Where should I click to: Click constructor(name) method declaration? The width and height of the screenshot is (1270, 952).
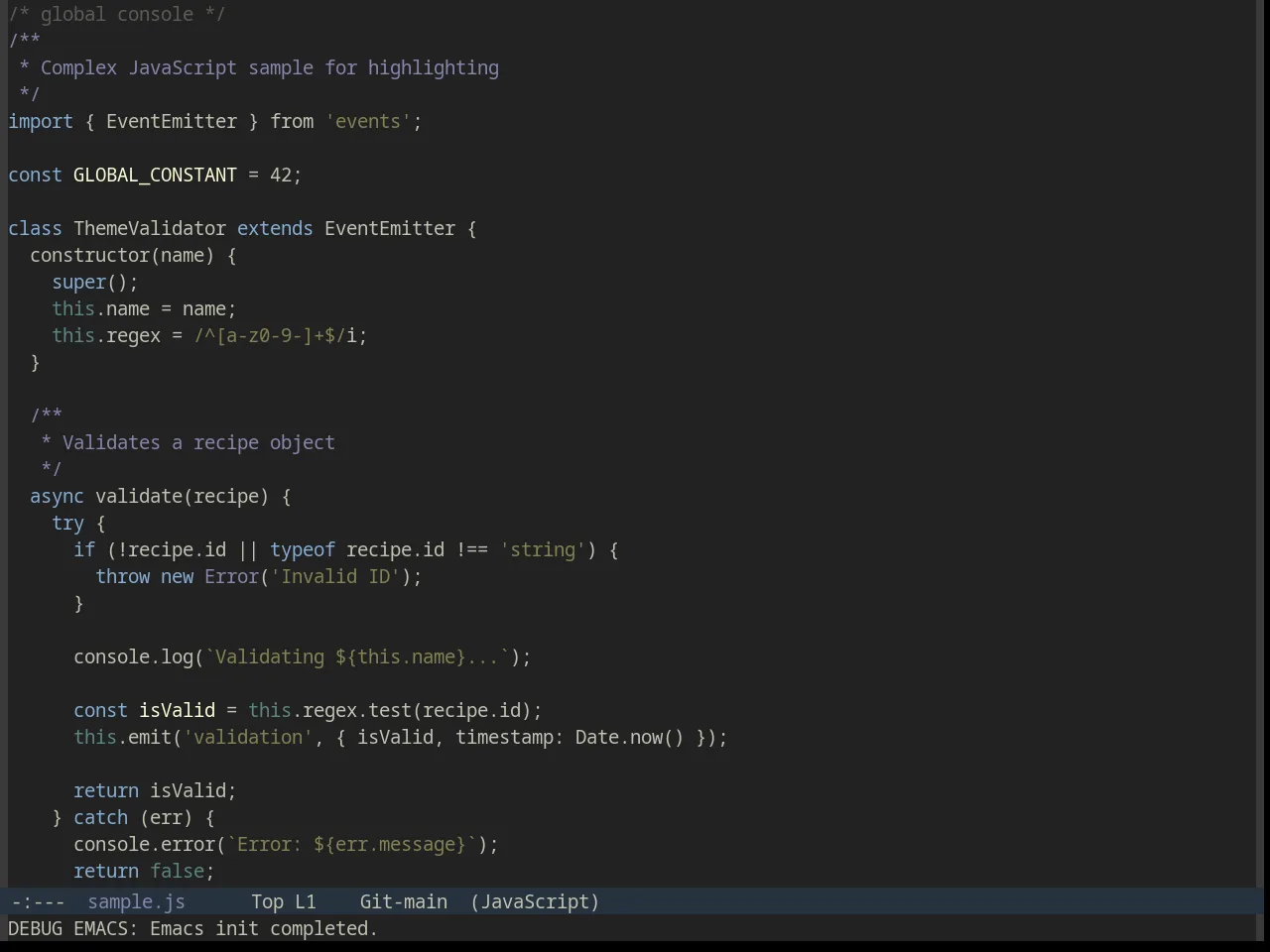(x=122, y=255)
